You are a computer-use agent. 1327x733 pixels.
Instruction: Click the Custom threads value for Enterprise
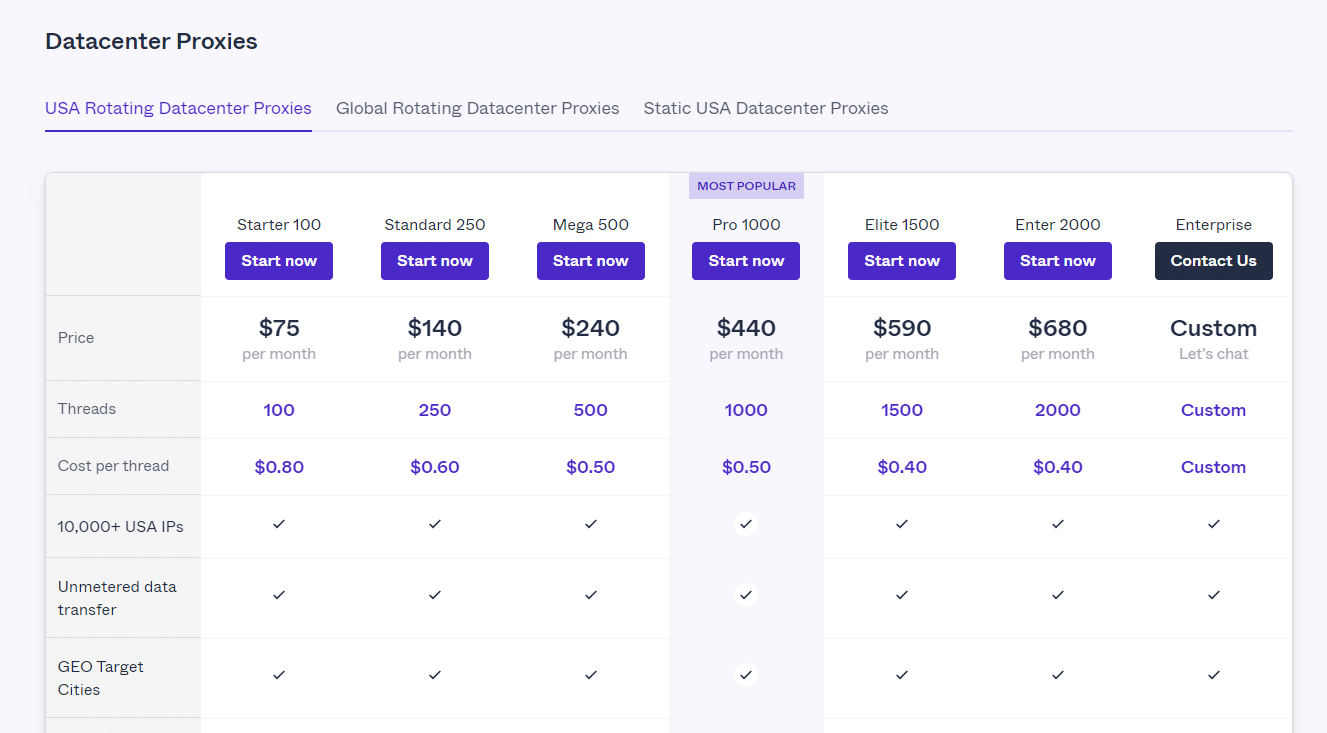point(1213,410)
